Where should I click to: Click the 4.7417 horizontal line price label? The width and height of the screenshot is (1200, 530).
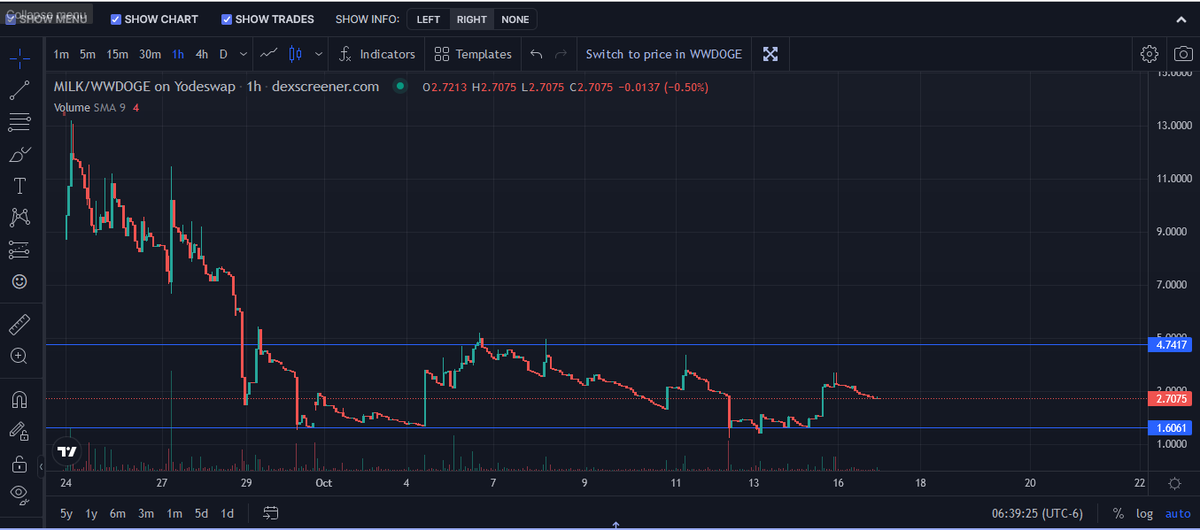pyautogui.click(x=1171, y=345)
